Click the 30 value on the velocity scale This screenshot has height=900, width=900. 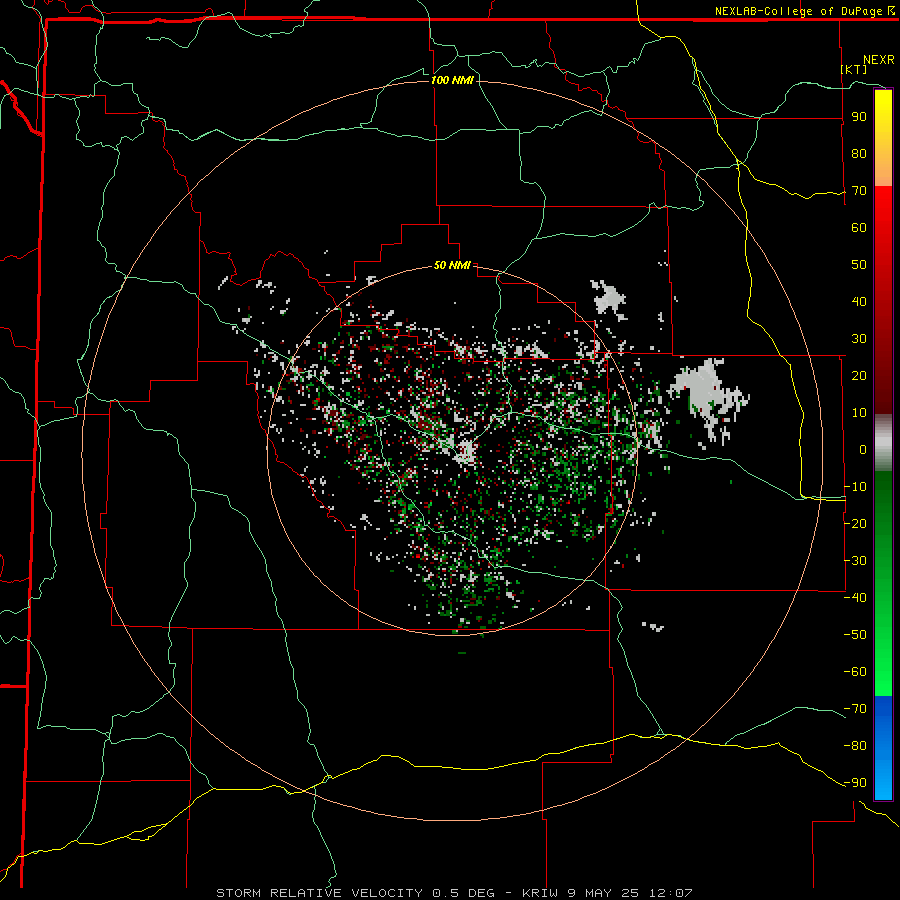[x=859, y=339]
